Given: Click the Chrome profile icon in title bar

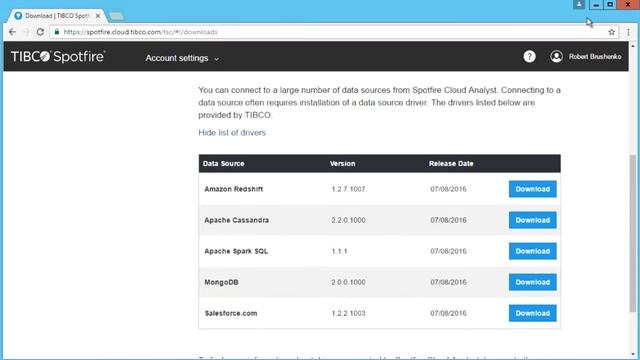Looking at the screenshot, I should [x=579, y=4].
